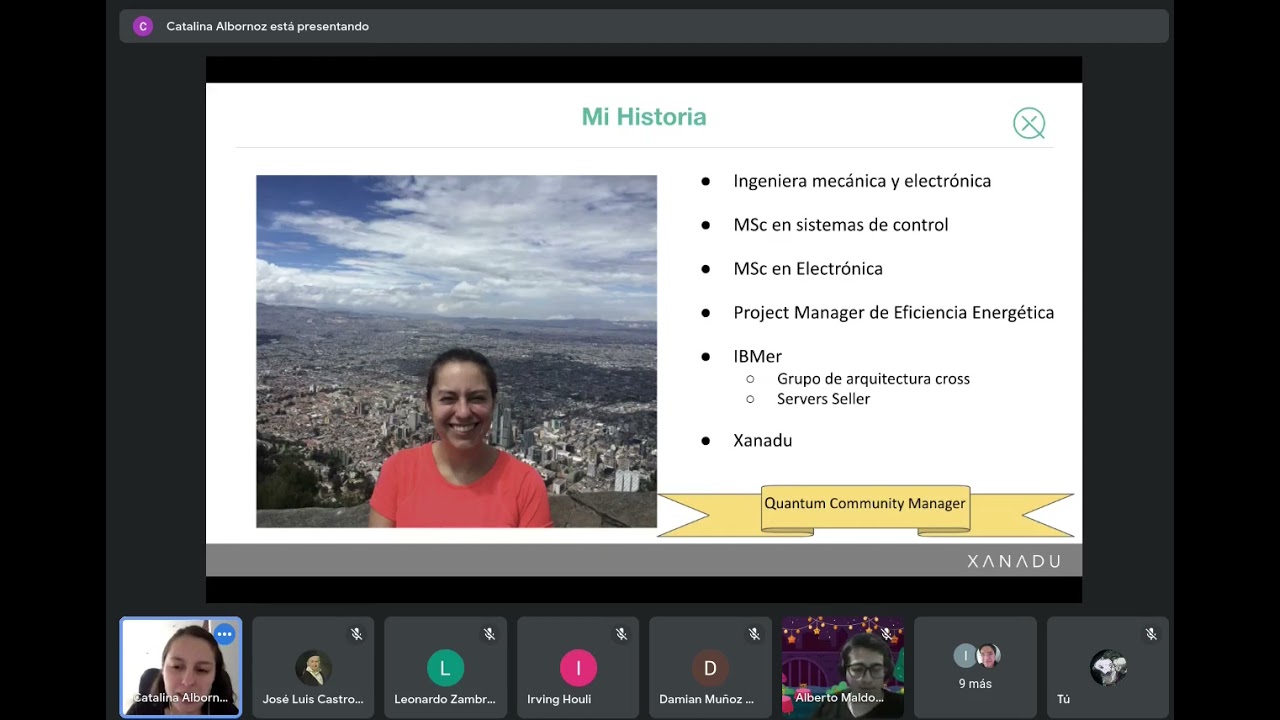Click the Ingeniera mecánica y electrónica bullet

pyautogui.click(x=862, y=181)
